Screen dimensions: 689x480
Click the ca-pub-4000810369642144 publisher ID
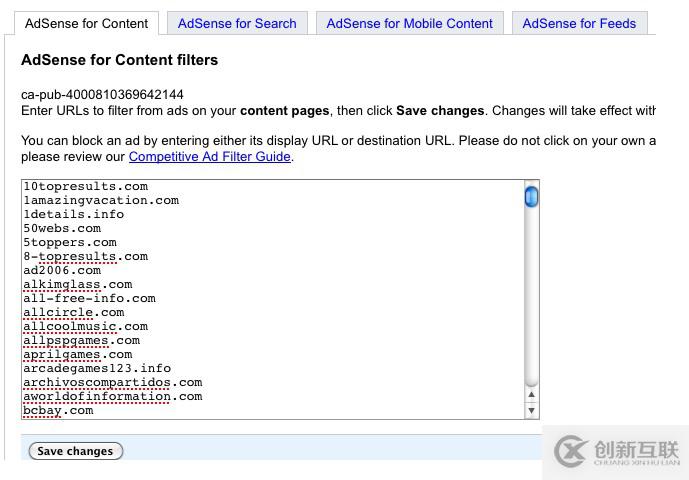(x=102, y=95)
